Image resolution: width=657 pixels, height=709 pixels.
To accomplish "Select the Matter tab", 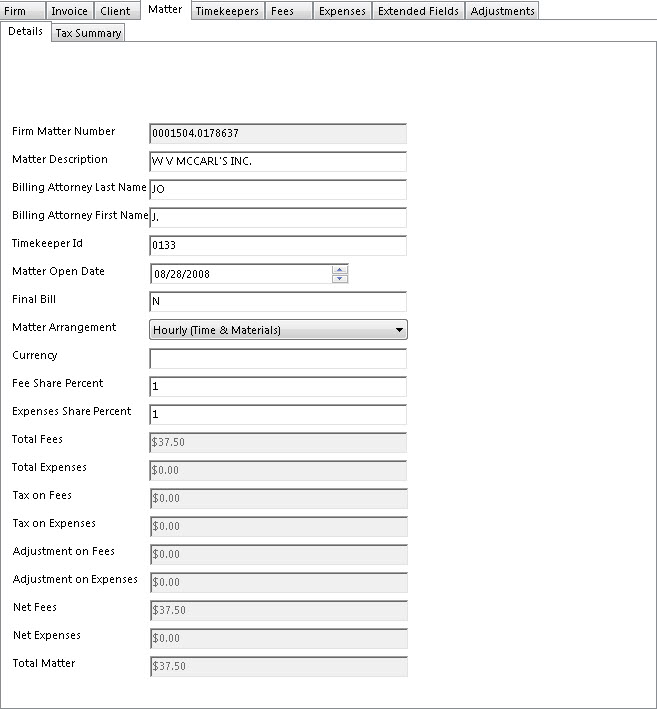I will click(x=165, y=9).
